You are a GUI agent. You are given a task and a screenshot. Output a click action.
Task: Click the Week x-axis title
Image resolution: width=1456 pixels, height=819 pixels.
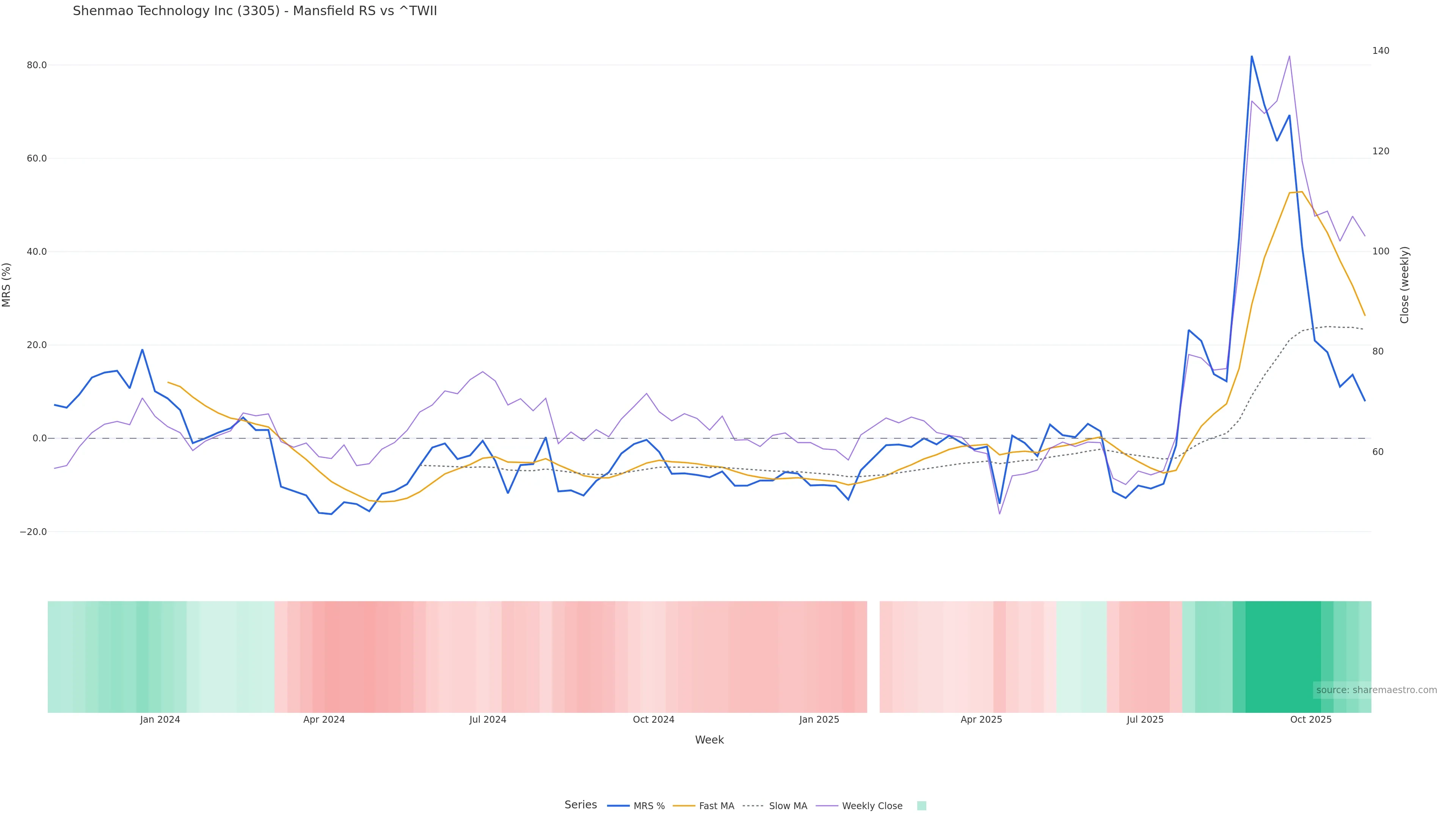coord(709,741)
